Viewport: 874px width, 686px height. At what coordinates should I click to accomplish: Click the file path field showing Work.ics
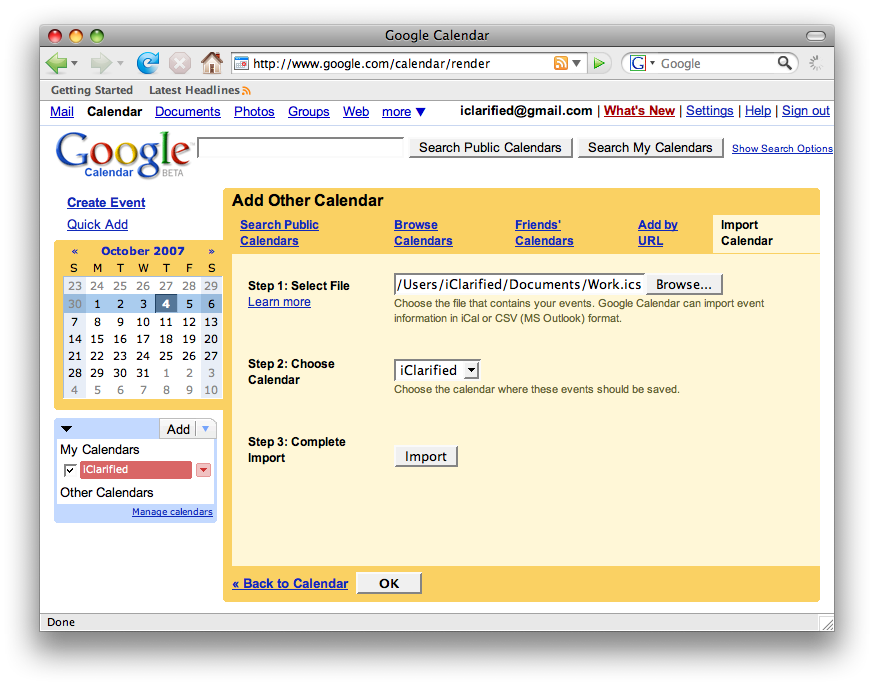519,284
